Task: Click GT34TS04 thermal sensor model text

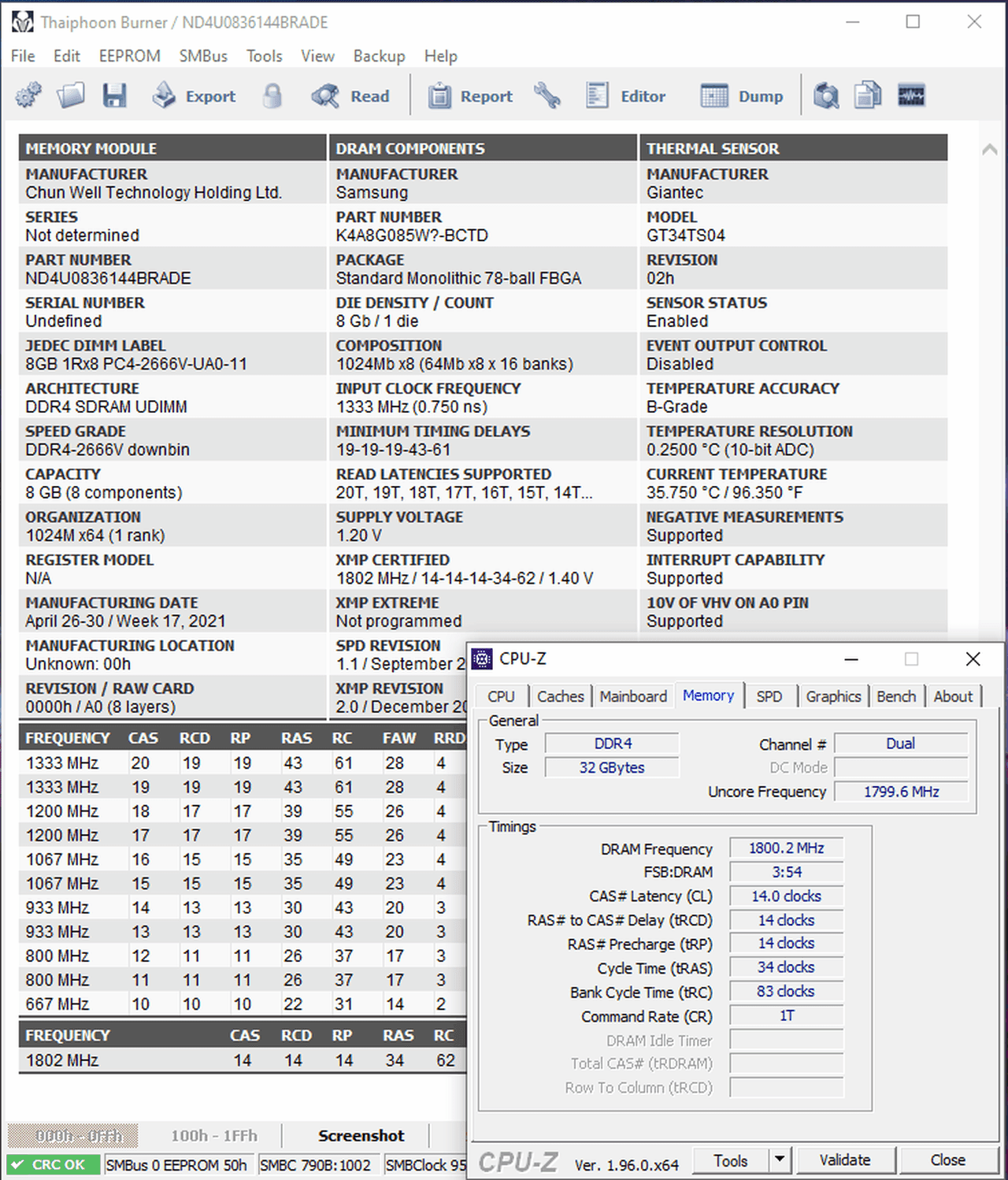Action: pyautogui.click(x=686, y=236)
